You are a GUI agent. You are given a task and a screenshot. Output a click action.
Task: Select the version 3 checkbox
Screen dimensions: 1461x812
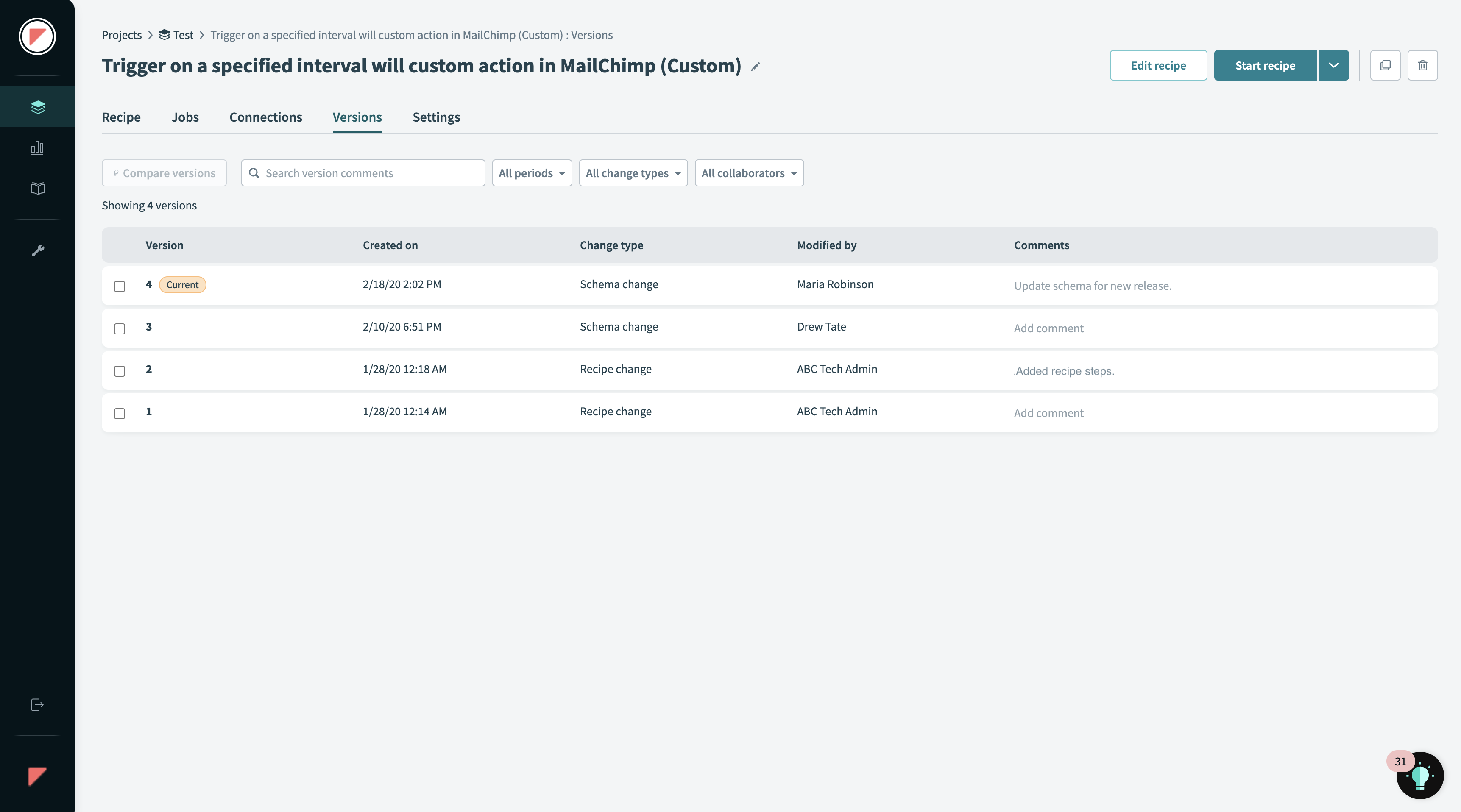click(x=120, y=329)
